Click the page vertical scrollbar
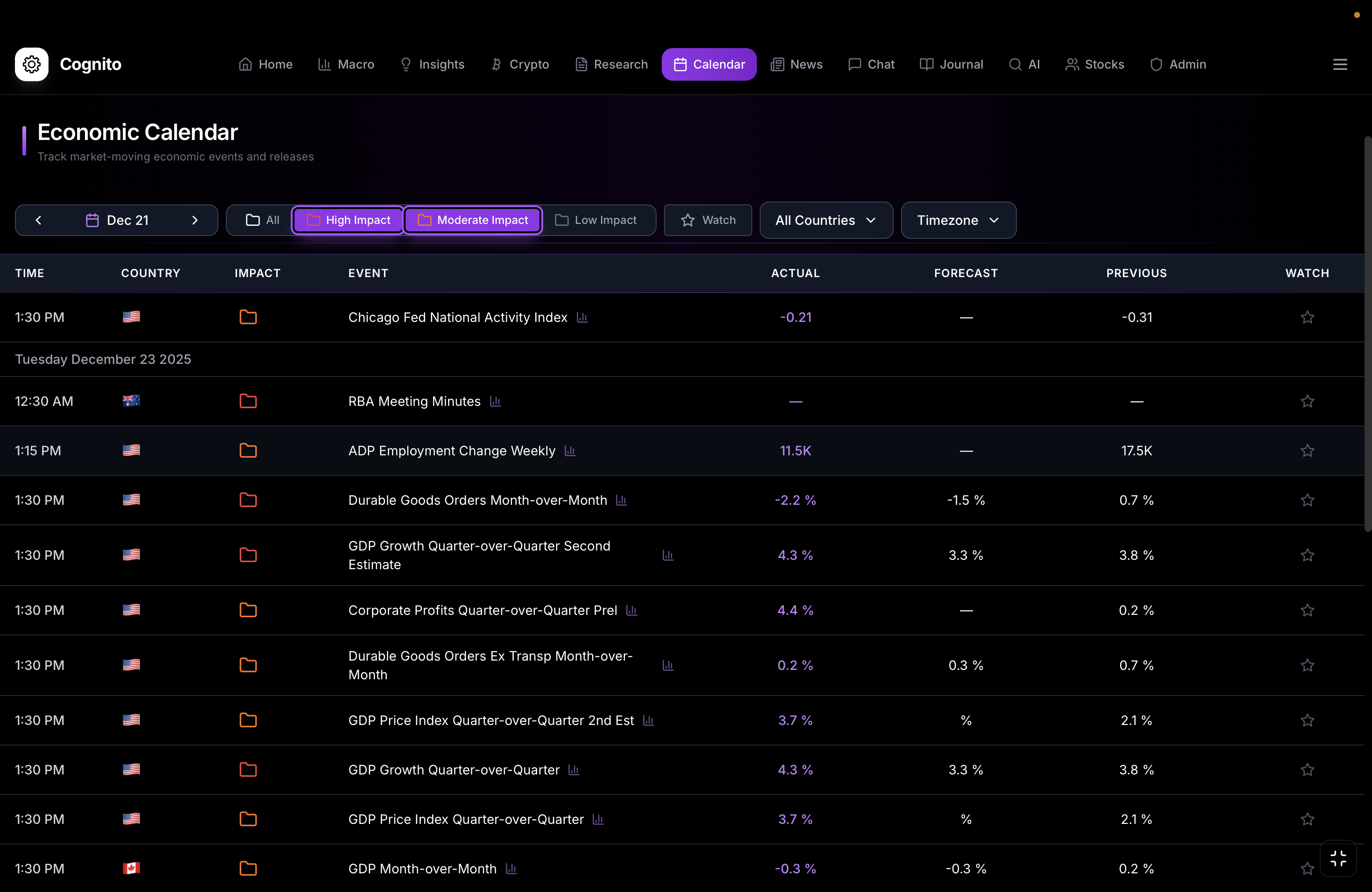This screenshot has height=892, width=1372. click(1367, 334)
